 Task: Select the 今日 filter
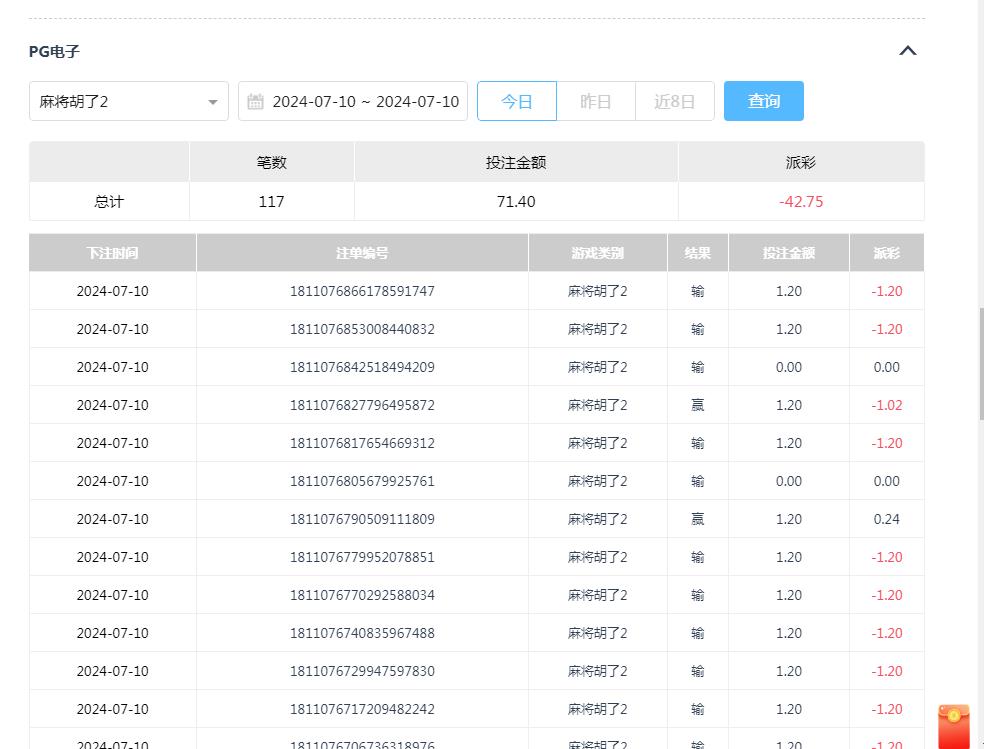click(x=517, y=101)
